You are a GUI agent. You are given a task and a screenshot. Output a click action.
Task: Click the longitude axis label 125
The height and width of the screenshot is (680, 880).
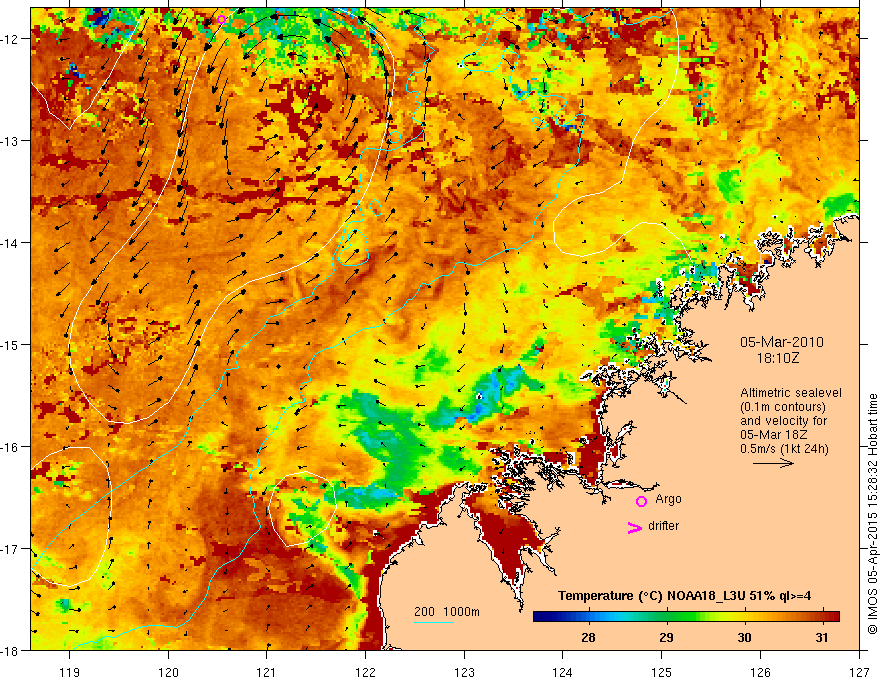click(x=662, y=672)
